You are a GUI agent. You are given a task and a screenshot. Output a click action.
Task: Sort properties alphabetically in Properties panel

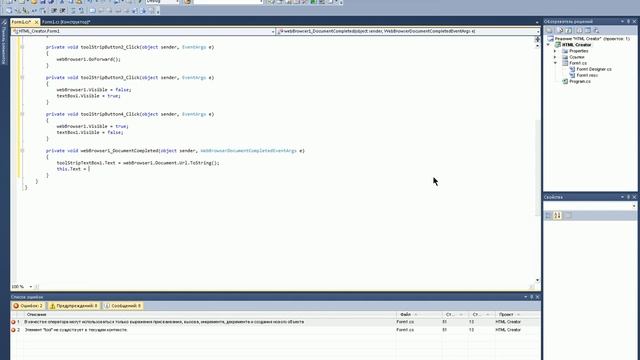click(x=558, y=215)
